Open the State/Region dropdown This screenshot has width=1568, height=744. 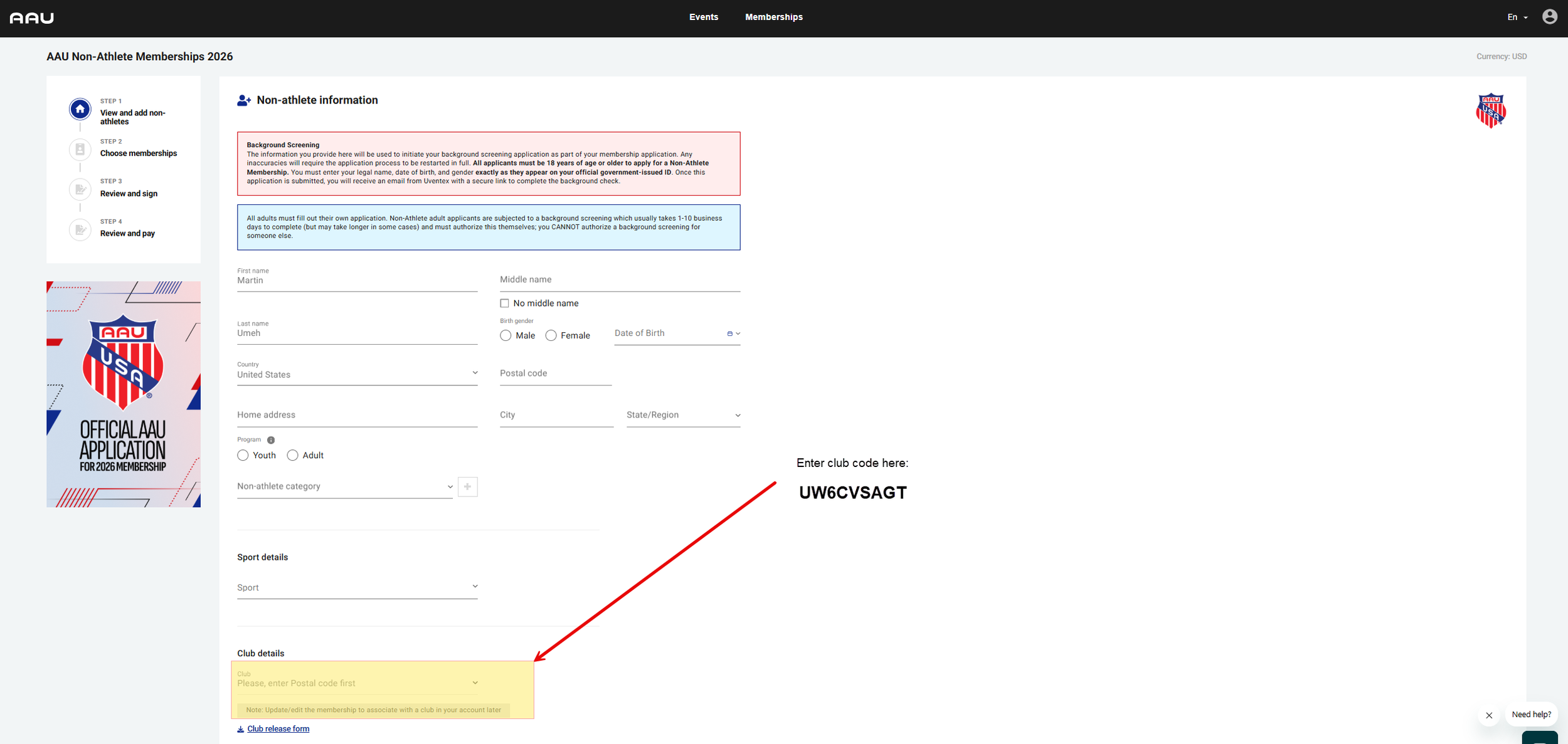click(682, 416)
